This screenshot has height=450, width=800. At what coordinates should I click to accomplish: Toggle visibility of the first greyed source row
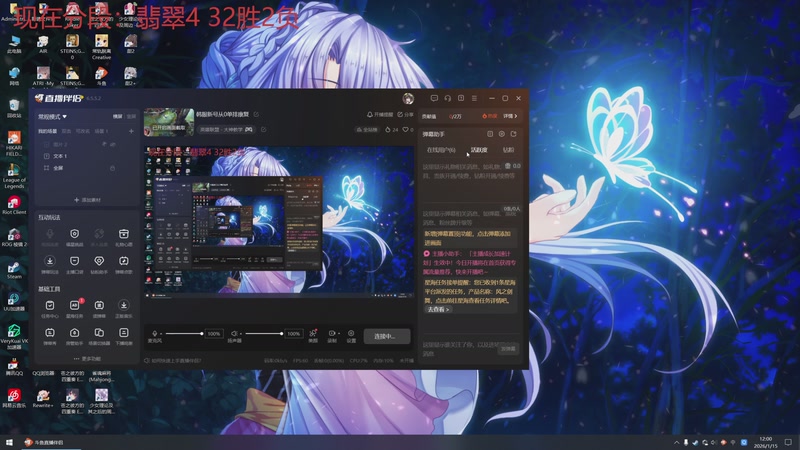coord(112,144)
